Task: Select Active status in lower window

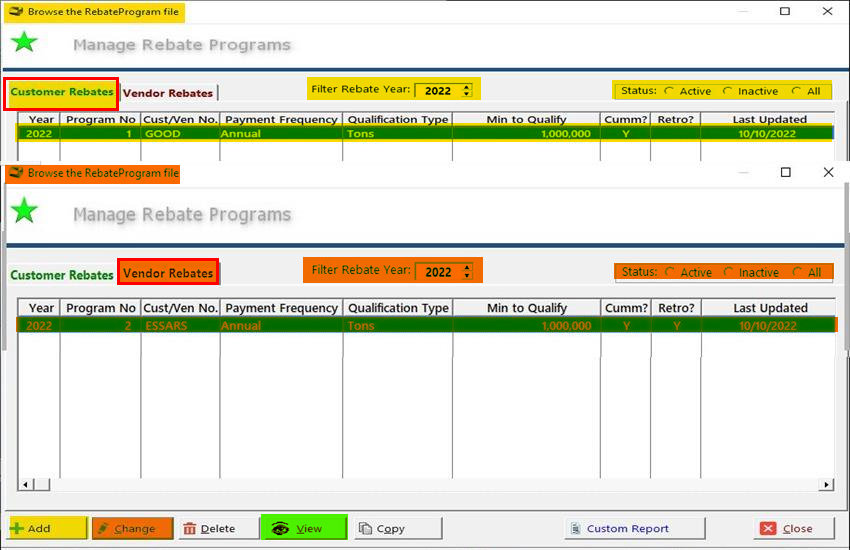Action: 670,272
